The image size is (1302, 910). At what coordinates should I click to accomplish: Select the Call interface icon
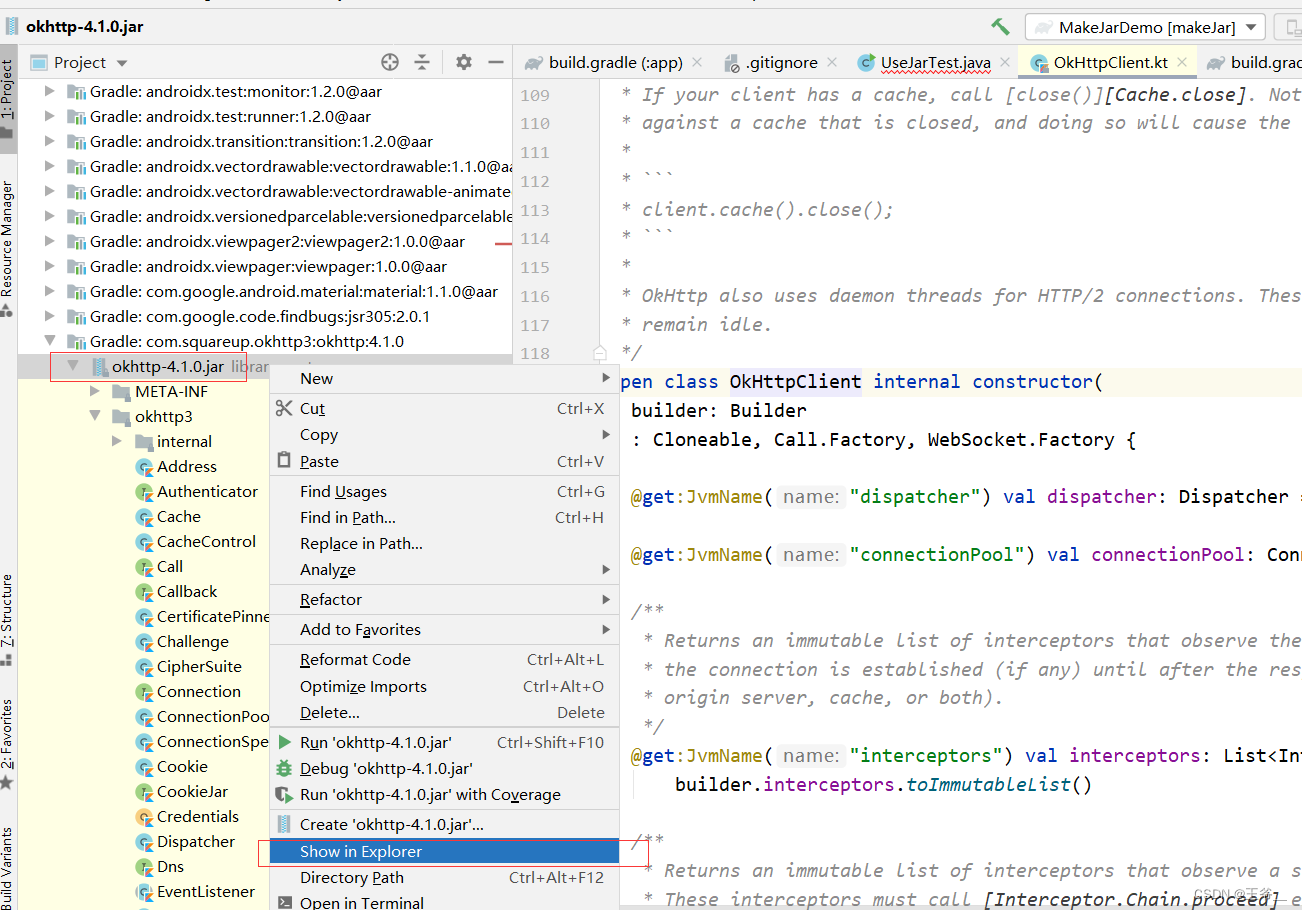(x=145, y=567)
